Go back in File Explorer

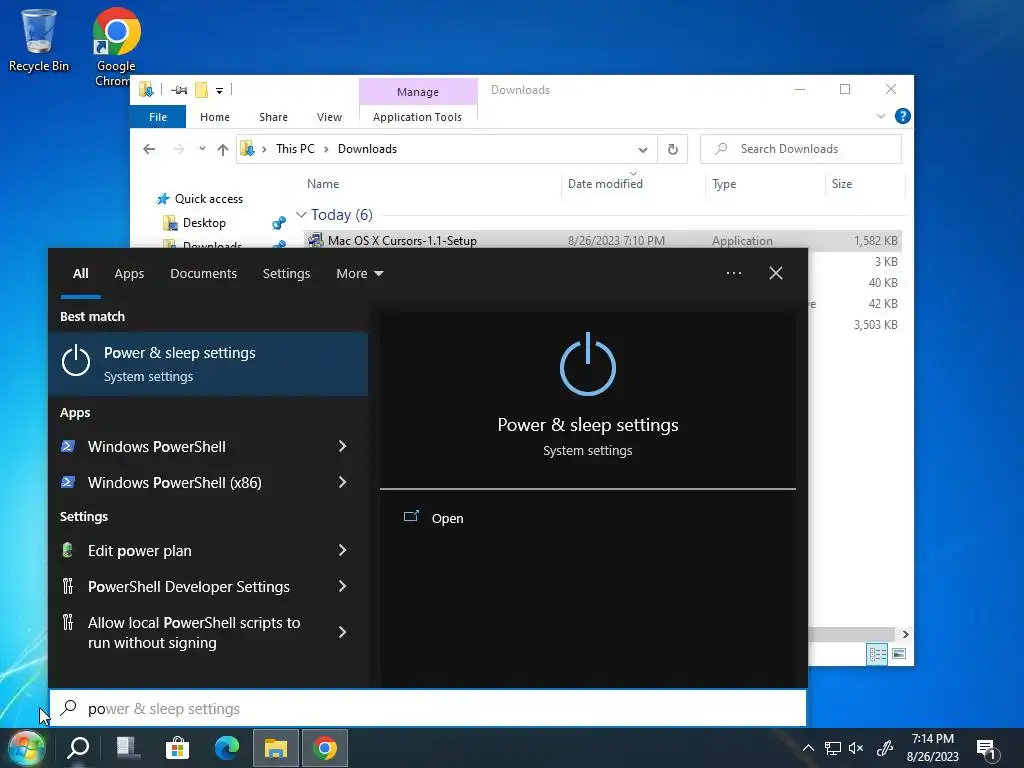click(149, 150)
